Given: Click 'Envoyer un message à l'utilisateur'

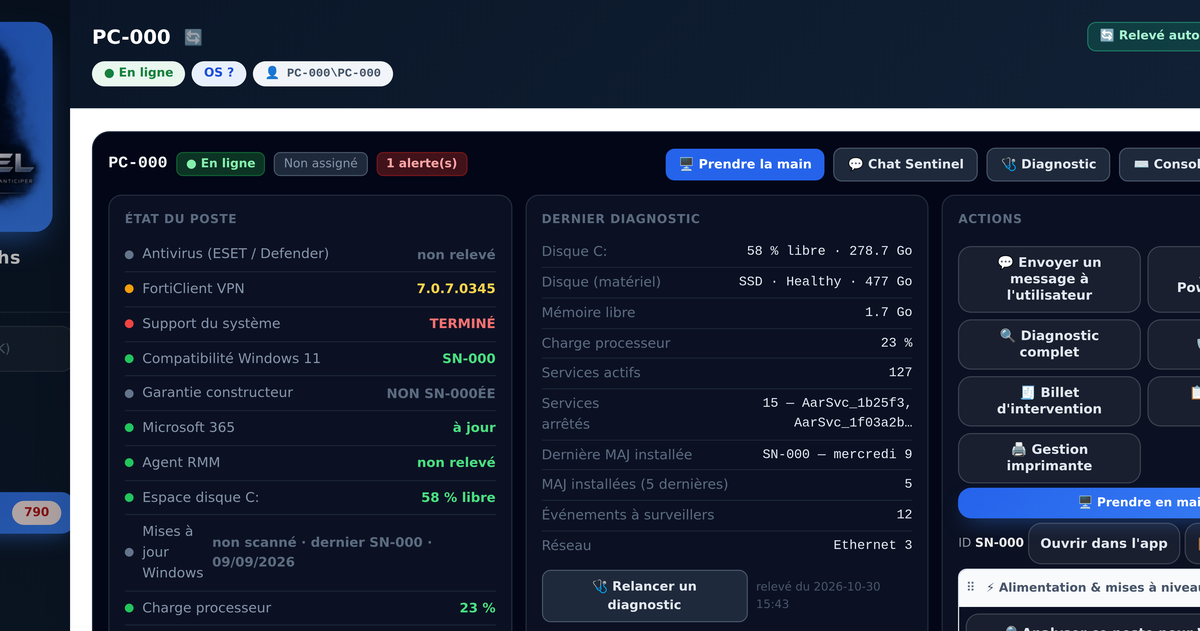Looking at the screenshot, I should tap(1049, 279).
